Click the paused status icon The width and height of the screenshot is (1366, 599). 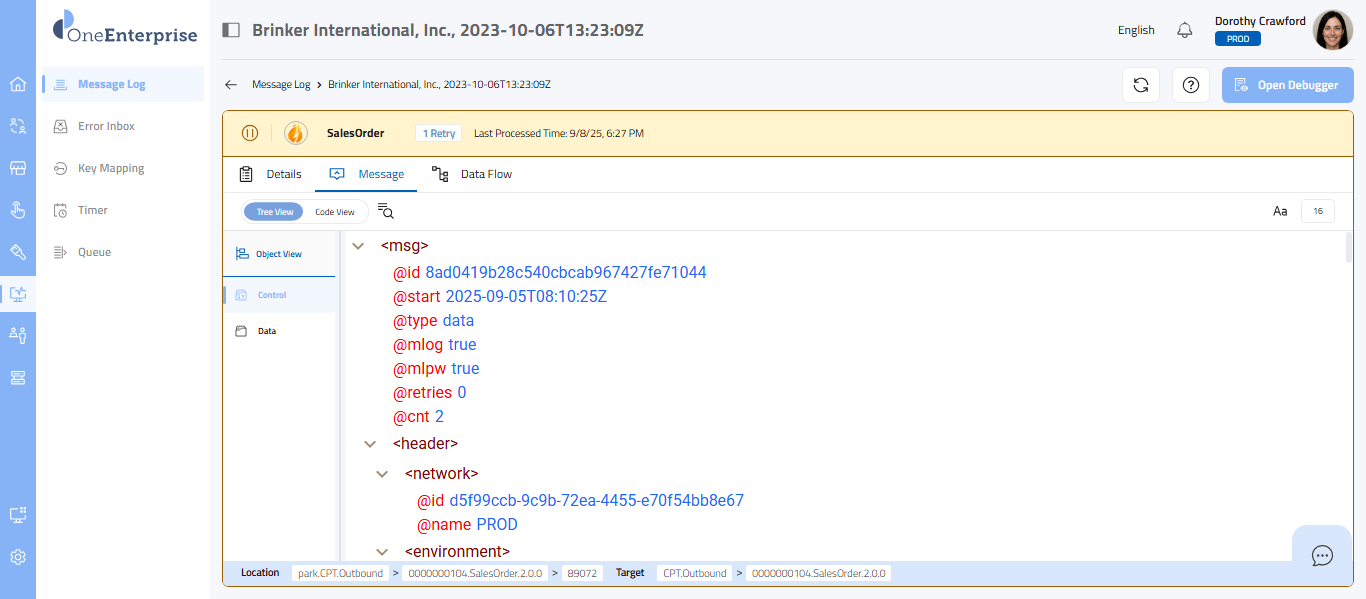(x=250, y=133)
